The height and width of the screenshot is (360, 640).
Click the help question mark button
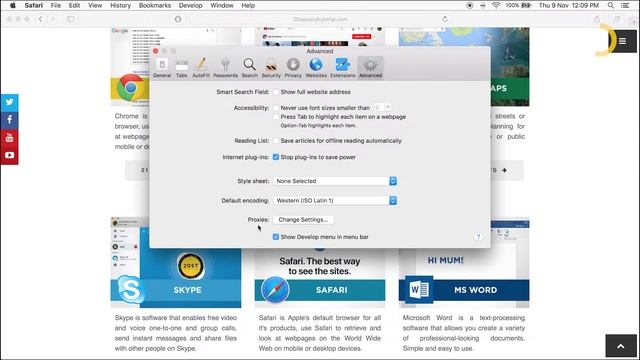tap(478, 237)
